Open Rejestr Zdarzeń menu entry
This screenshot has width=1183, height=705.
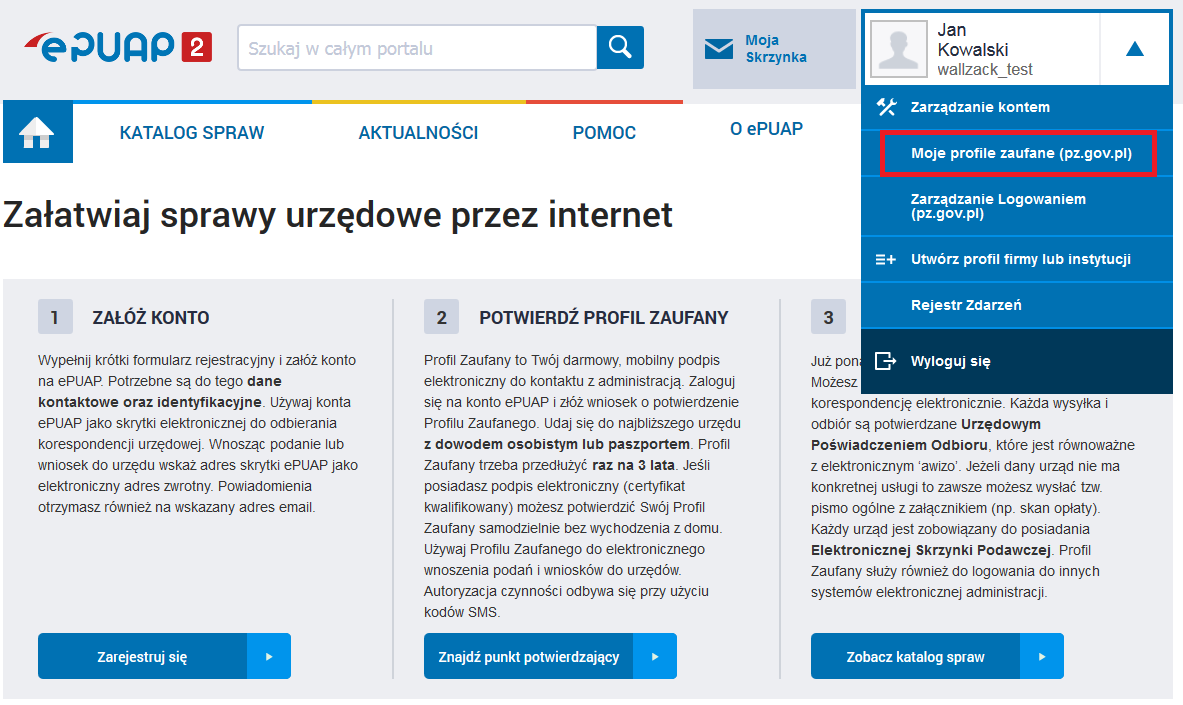coord(1016,305)
